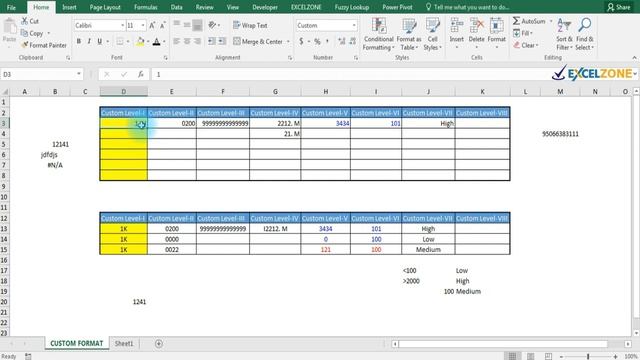
Task: Open the borders icon in Font group
Action: 120,41
